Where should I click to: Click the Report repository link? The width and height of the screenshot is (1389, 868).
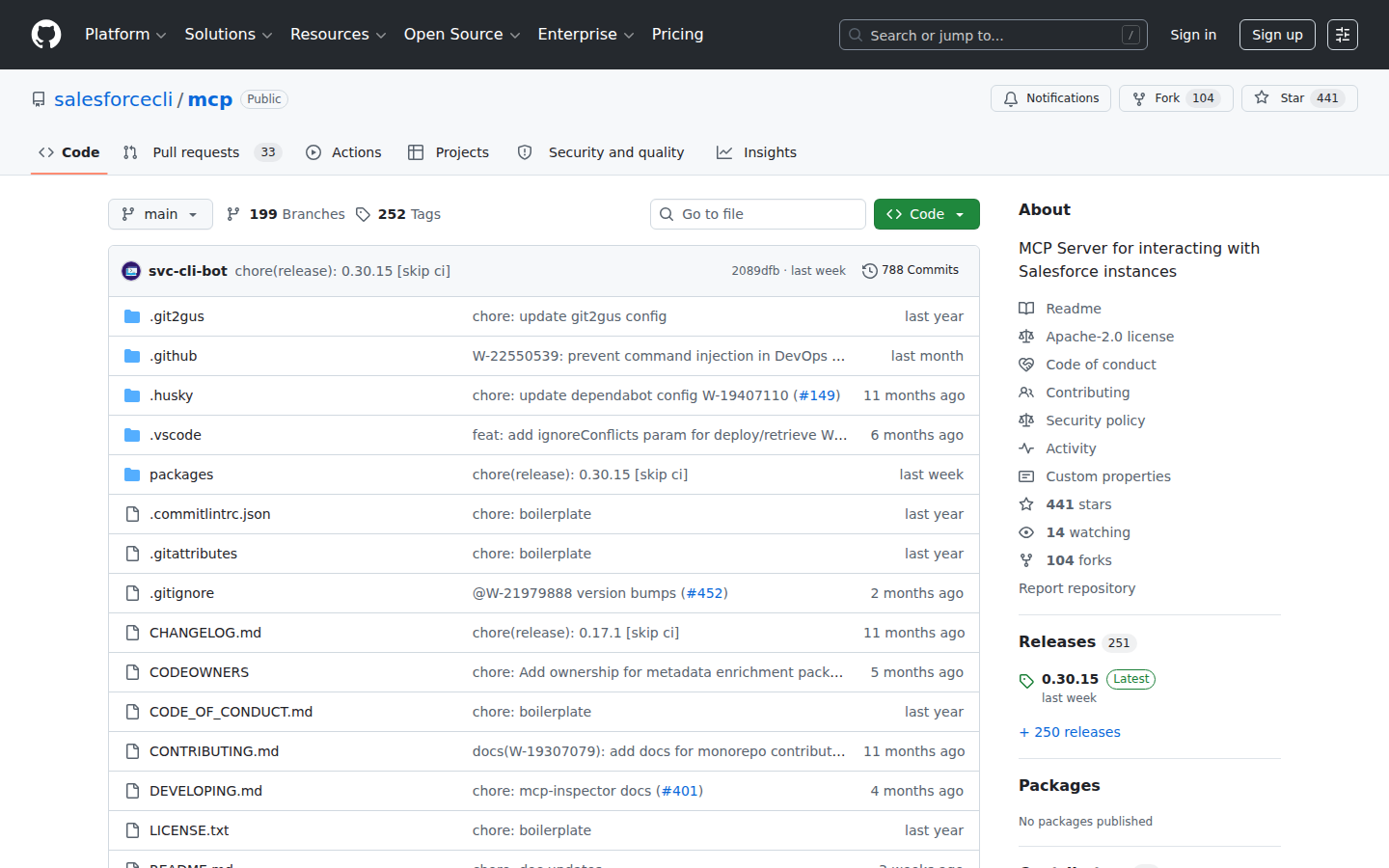tap(1076, 588)
